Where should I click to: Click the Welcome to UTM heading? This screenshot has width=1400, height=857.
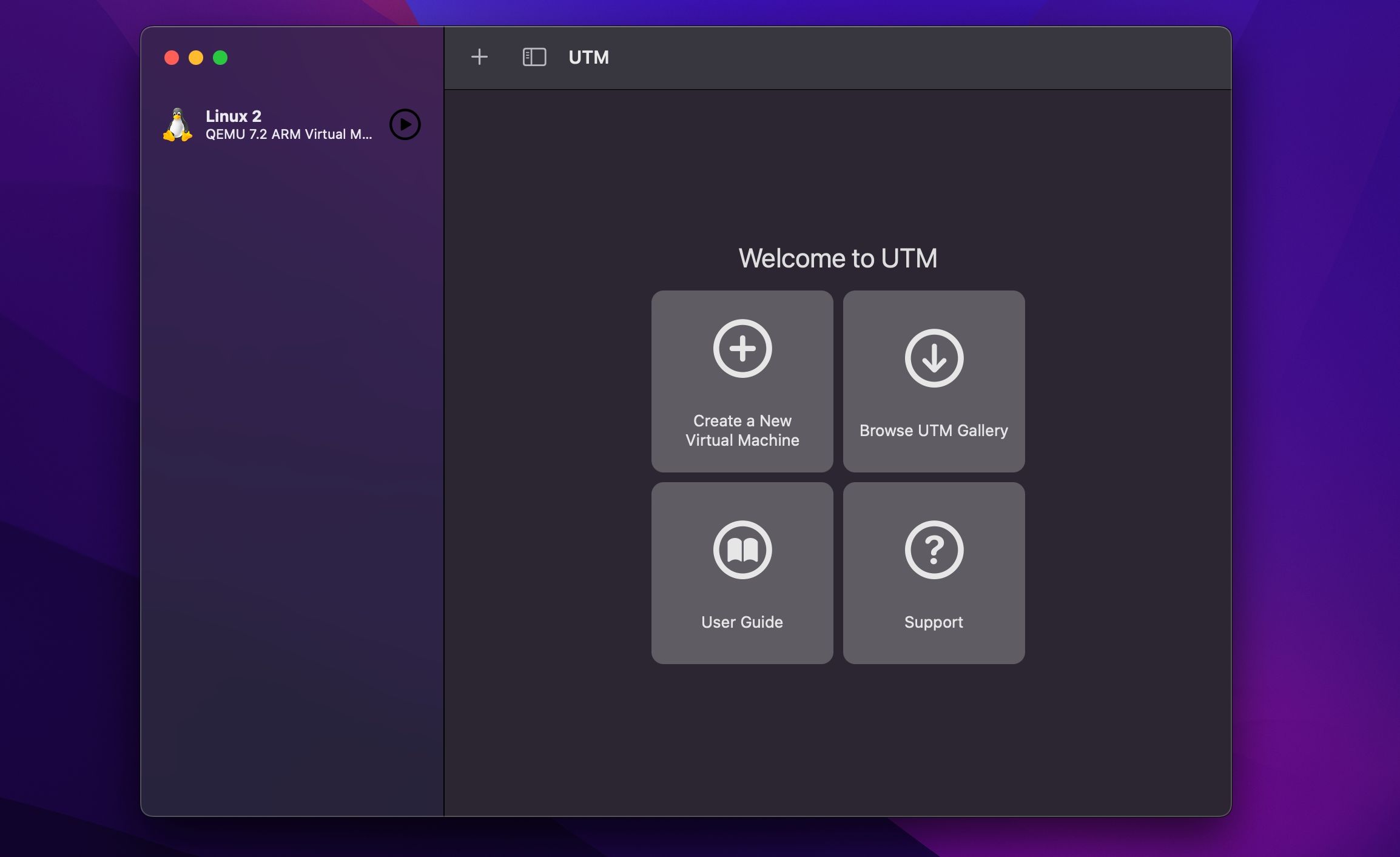tap(838, 257)
